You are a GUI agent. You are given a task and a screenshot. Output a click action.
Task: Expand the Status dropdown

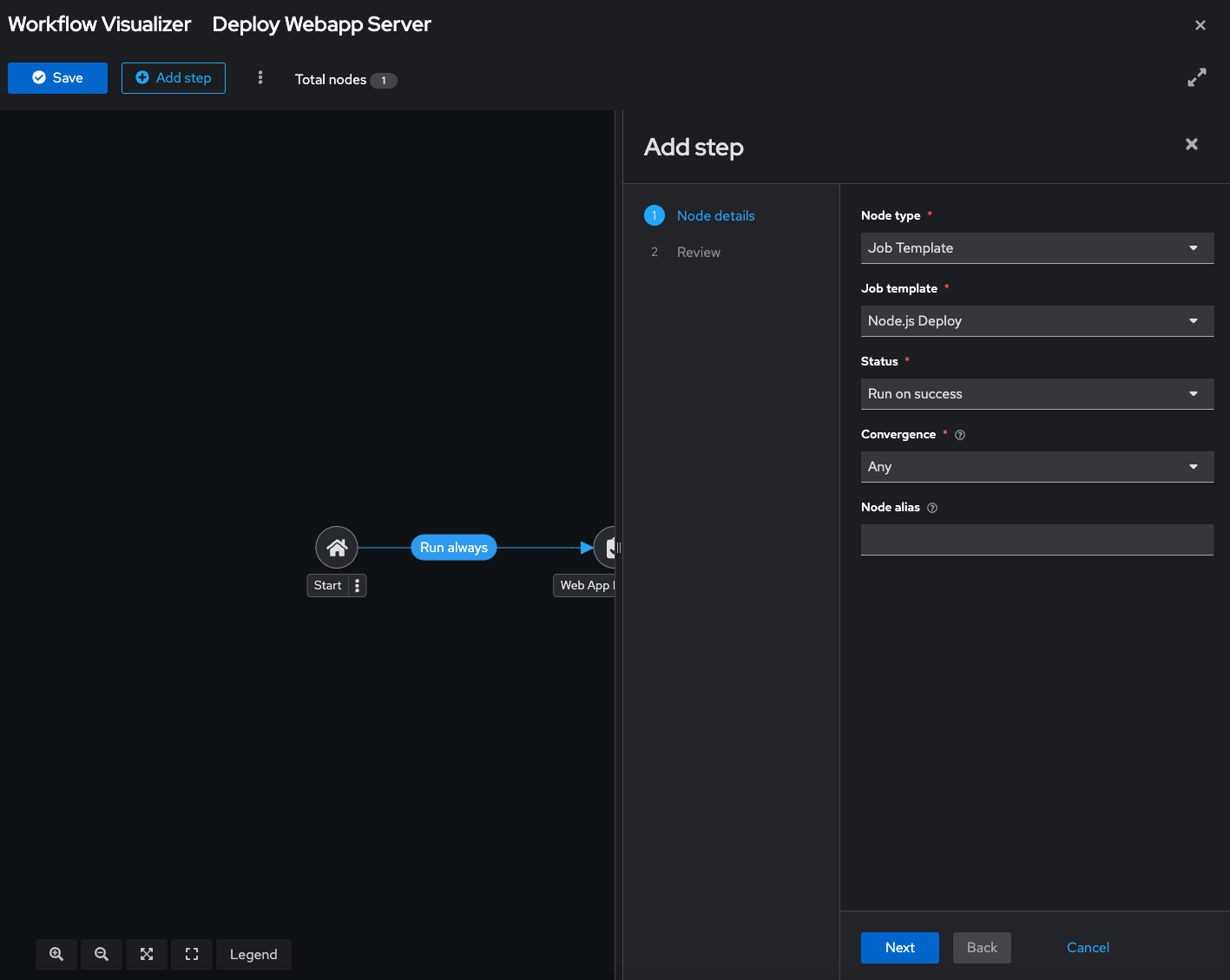[x=1036, y=394]
